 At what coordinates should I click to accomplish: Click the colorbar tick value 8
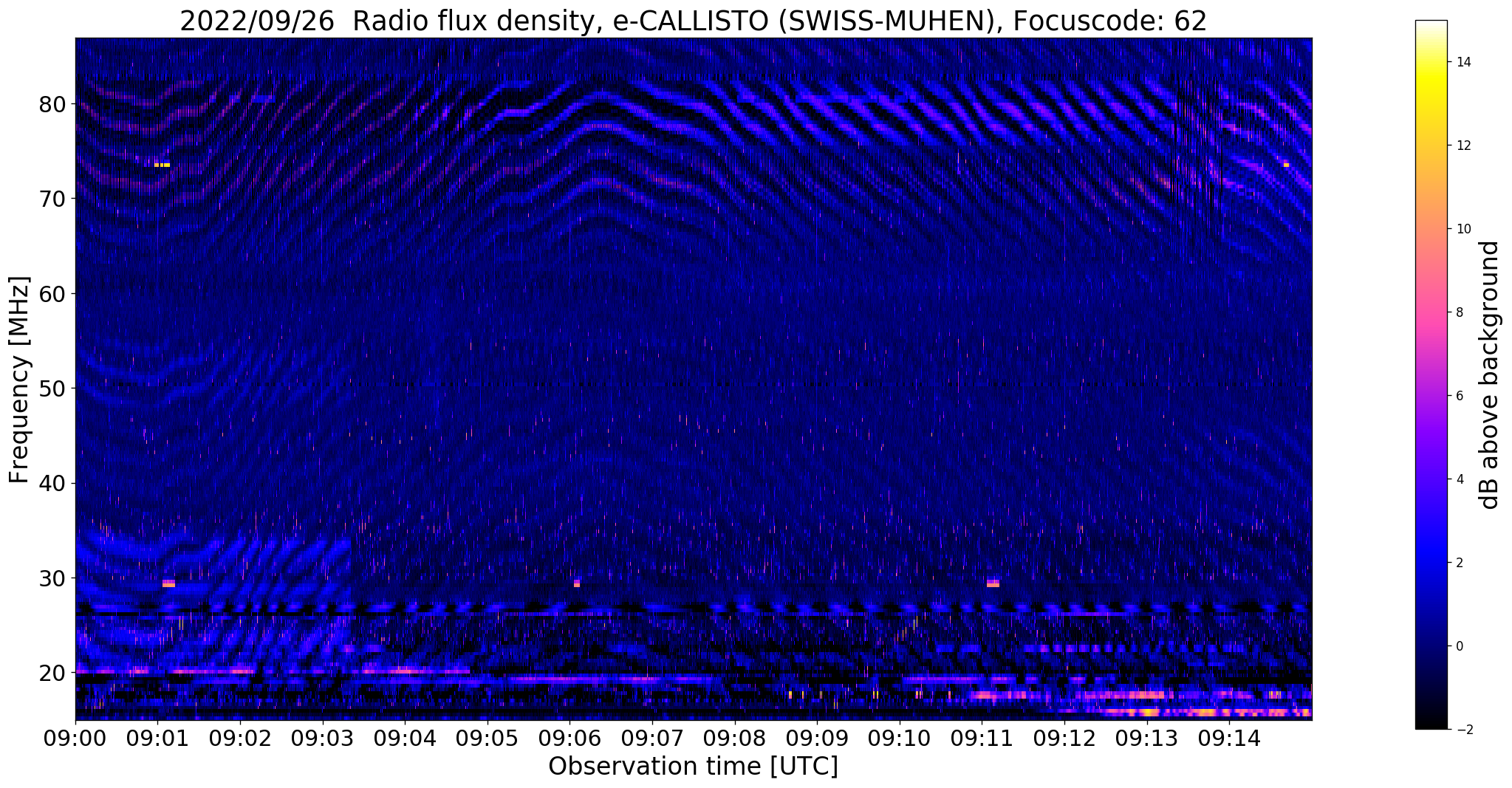click(x=1458, y=312)
